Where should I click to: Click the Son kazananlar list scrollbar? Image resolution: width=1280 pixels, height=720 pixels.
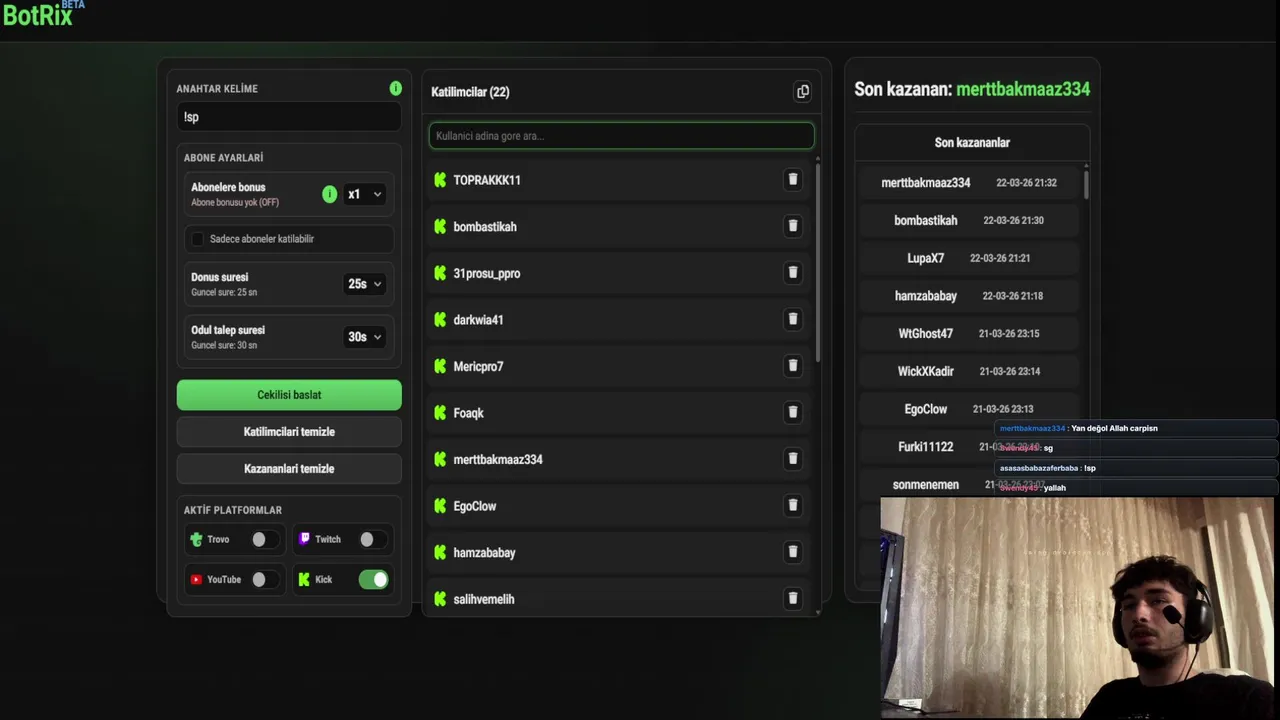(x=1086, y=184)
